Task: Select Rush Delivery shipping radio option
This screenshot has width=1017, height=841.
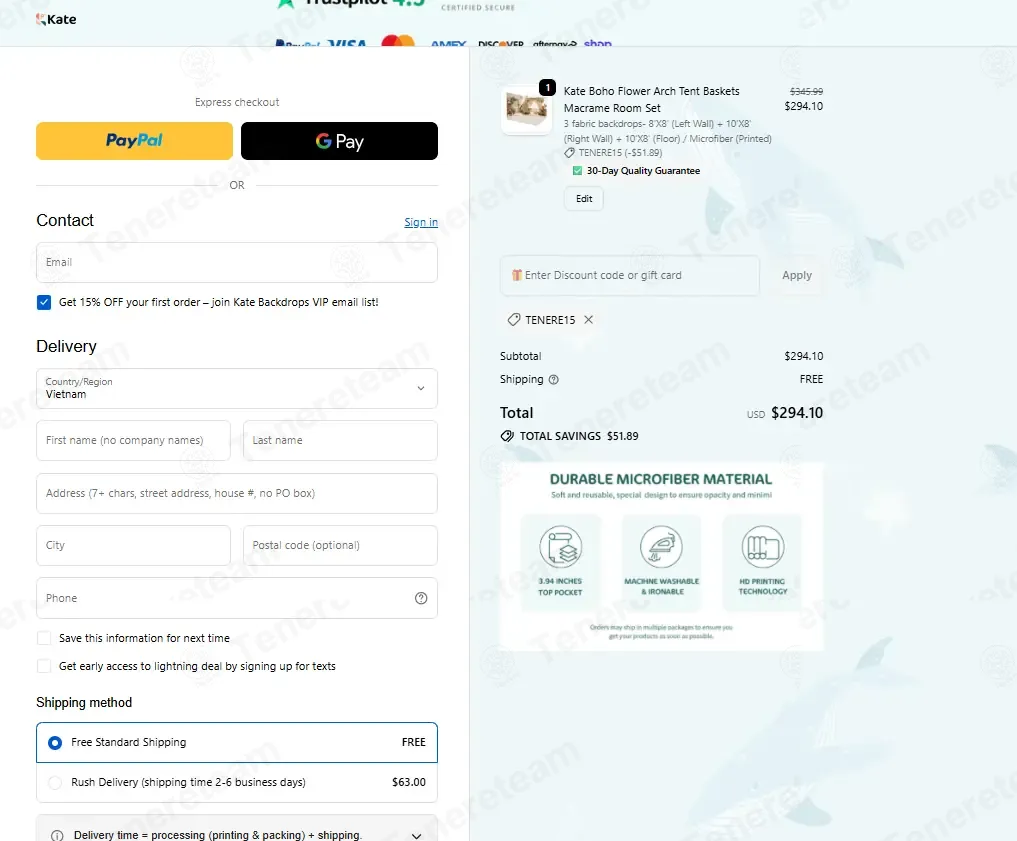Action: tap(55, 783)
